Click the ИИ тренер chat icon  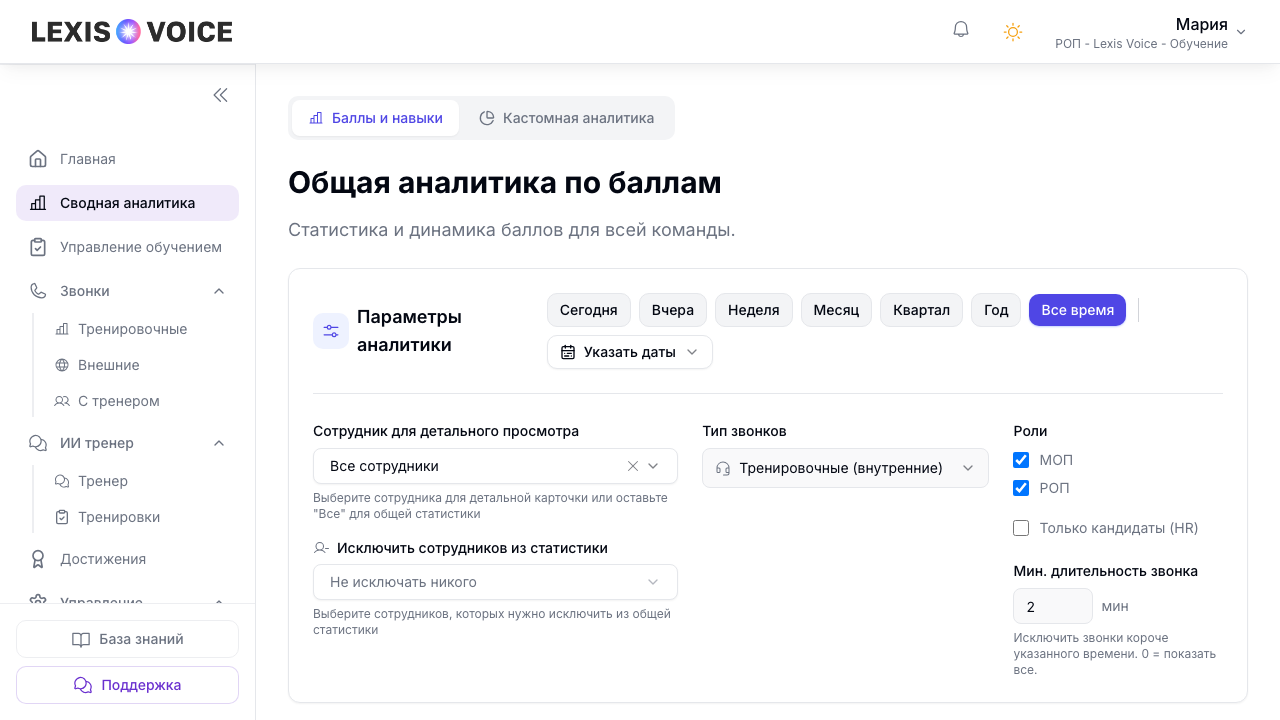coord(38,443)
